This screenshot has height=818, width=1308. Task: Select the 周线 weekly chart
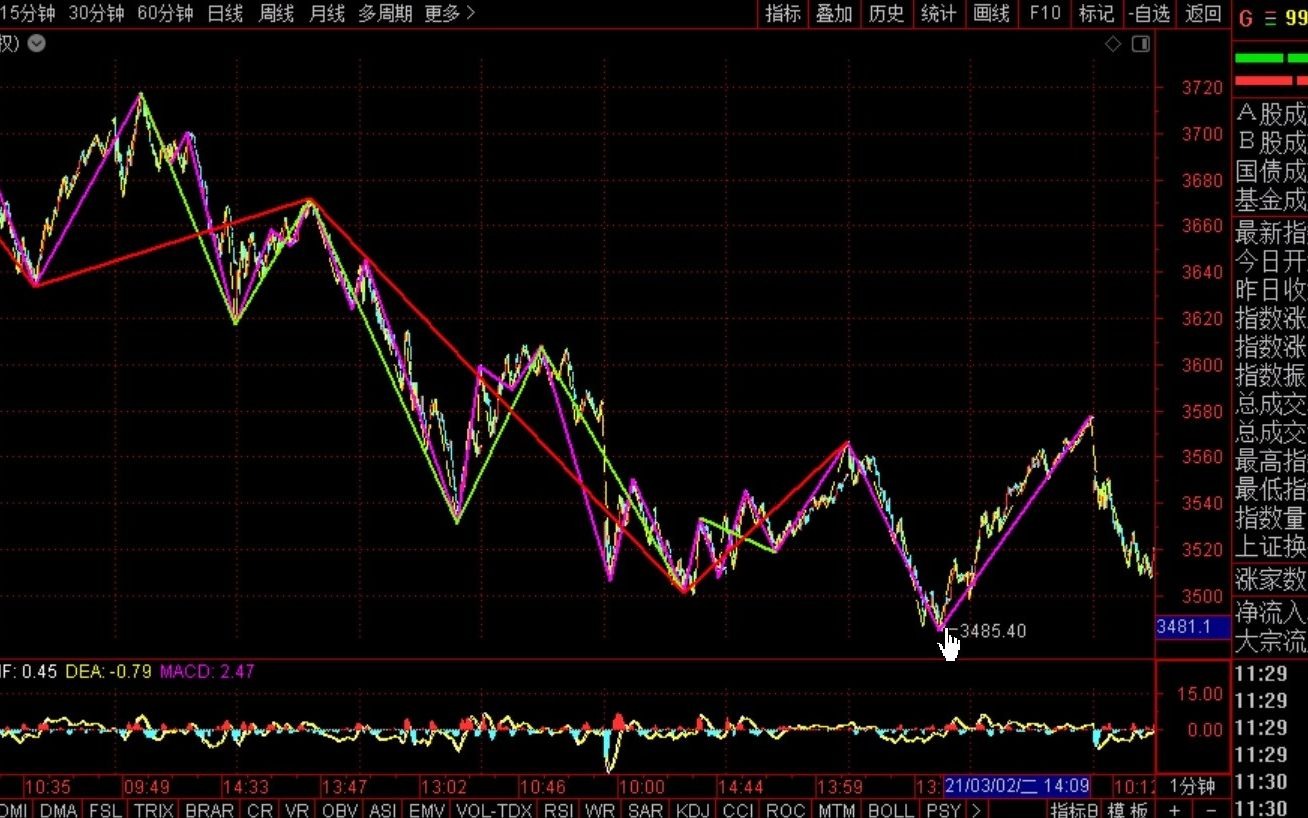(276, 14)
